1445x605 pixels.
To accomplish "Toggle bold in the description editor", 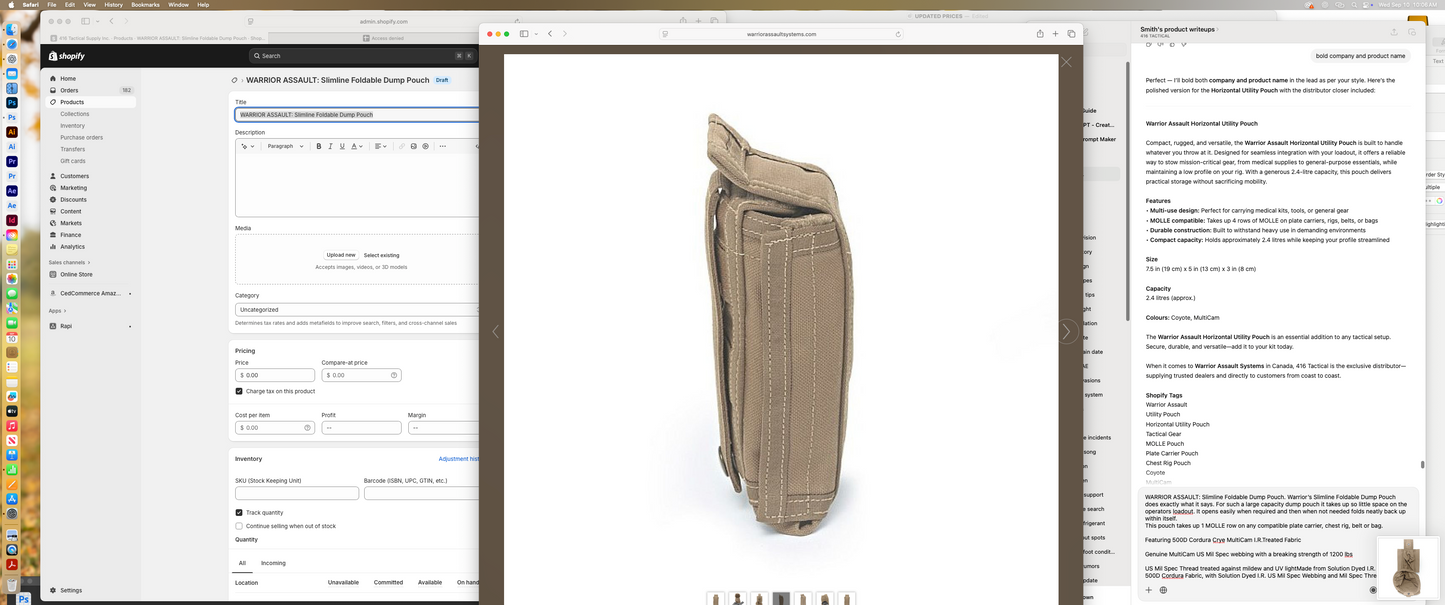I will (x=319, y=146).
